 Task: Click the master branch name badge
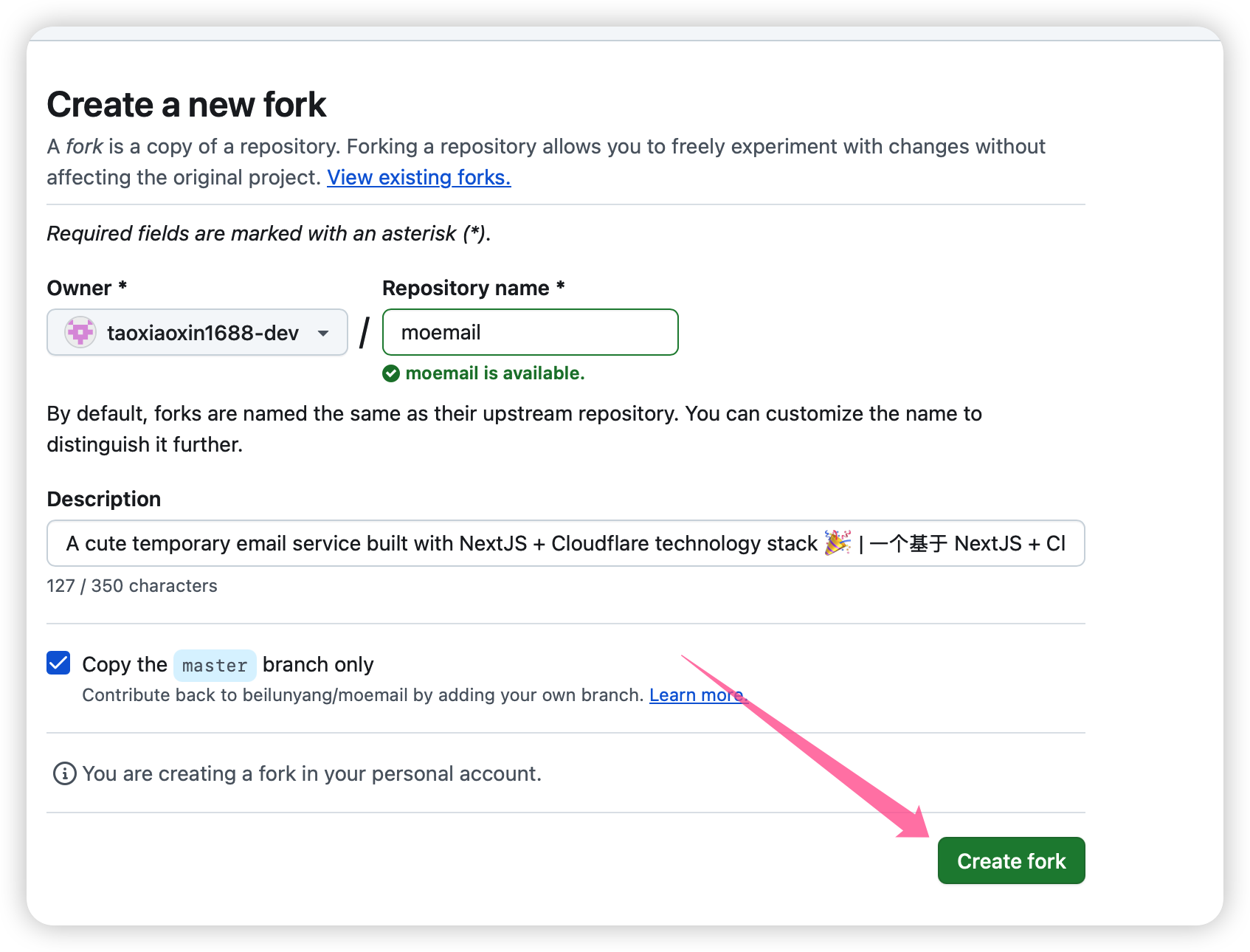click(215, 666)
